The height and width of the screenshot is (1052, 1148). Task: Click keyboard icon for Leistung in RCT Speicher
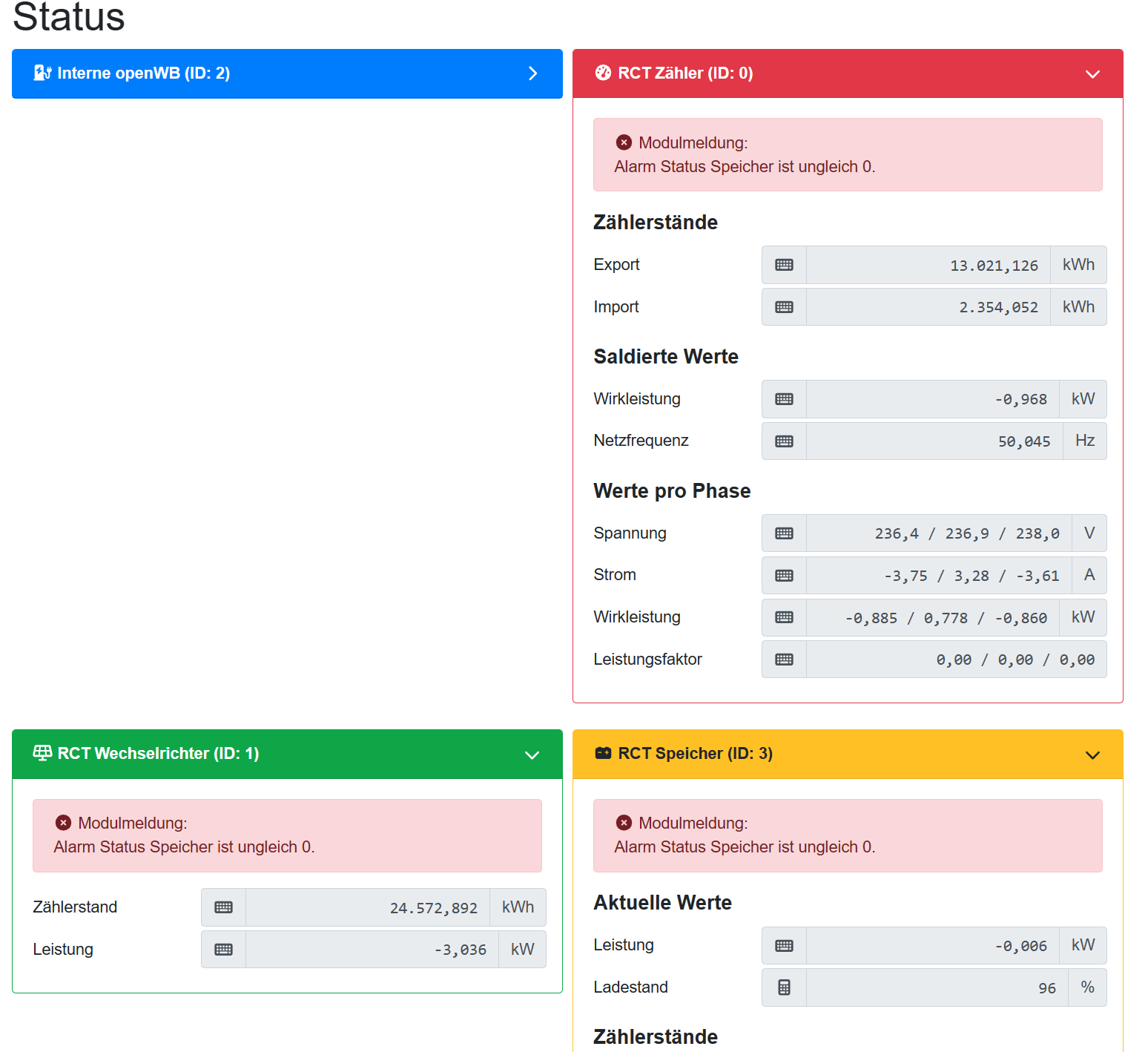[x=784, y=946]
